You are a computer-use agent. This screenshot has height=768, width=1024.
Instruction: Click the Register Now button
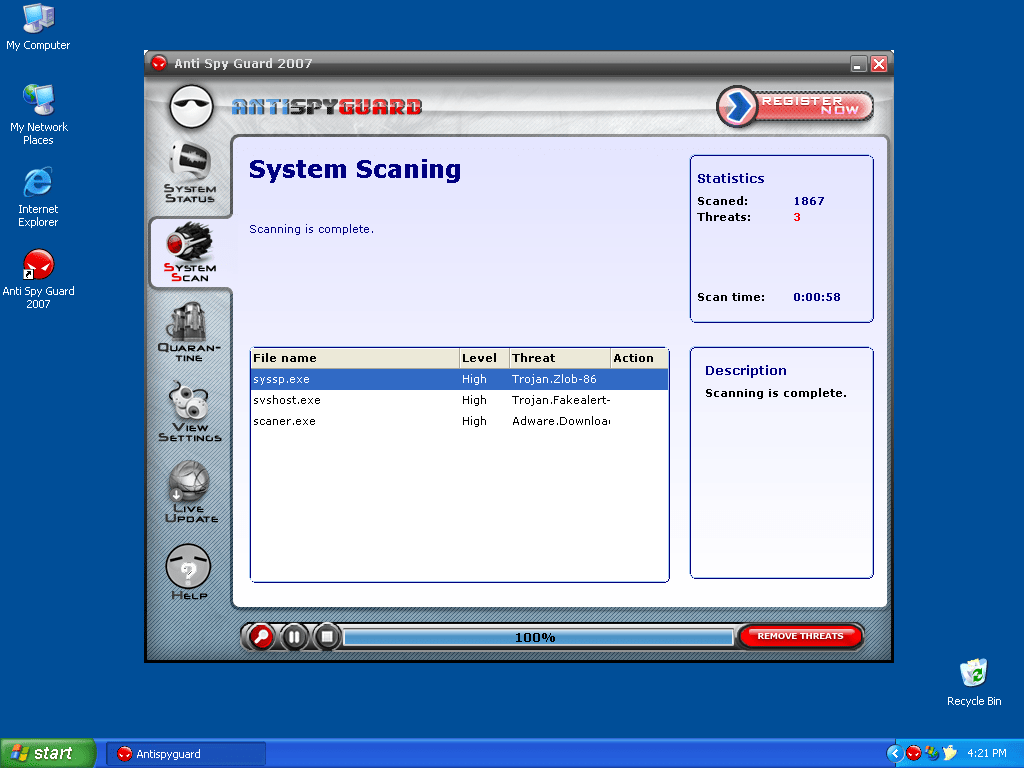pyautogui.click(x=796, y=106)
